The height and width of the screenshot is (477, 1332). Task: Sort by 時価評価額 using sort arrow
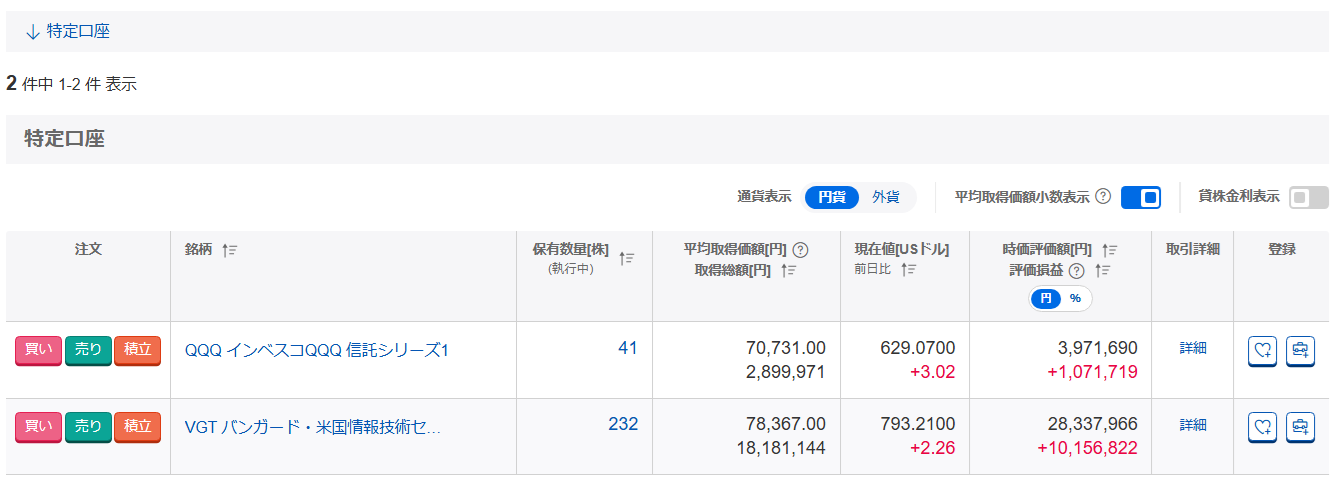pos(1109,250)
